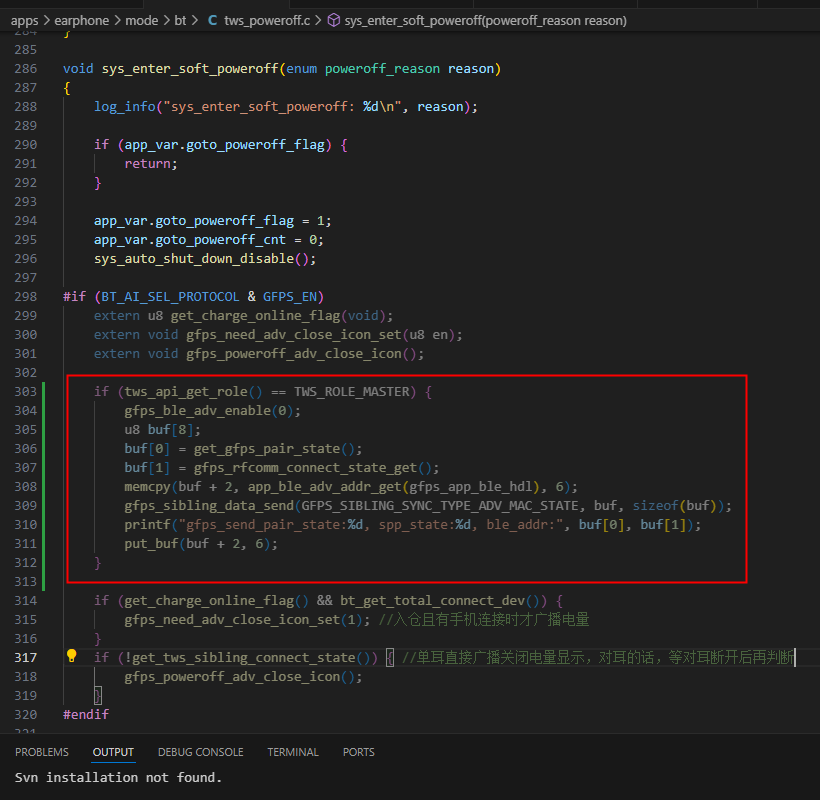Click line number 303 in the gutter
The image size is (820, 800).
pyautogui.click(x=26, y=392)
